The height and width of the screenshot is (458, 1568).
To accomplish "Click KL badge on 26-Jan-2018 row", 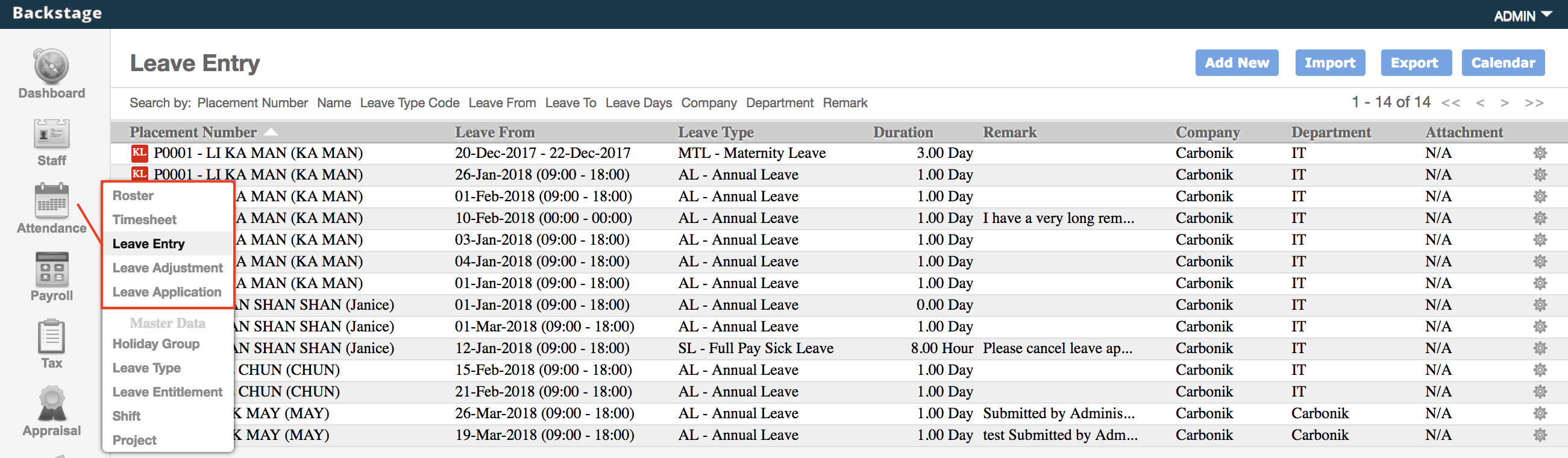I will tap(139, 174).
